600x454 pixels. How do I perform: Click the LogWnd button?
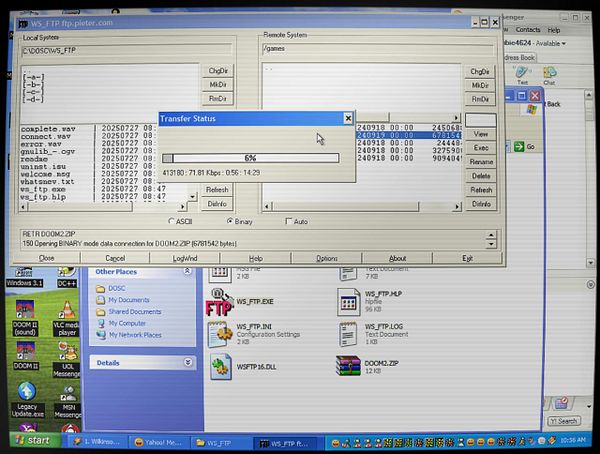click(185, 258)
